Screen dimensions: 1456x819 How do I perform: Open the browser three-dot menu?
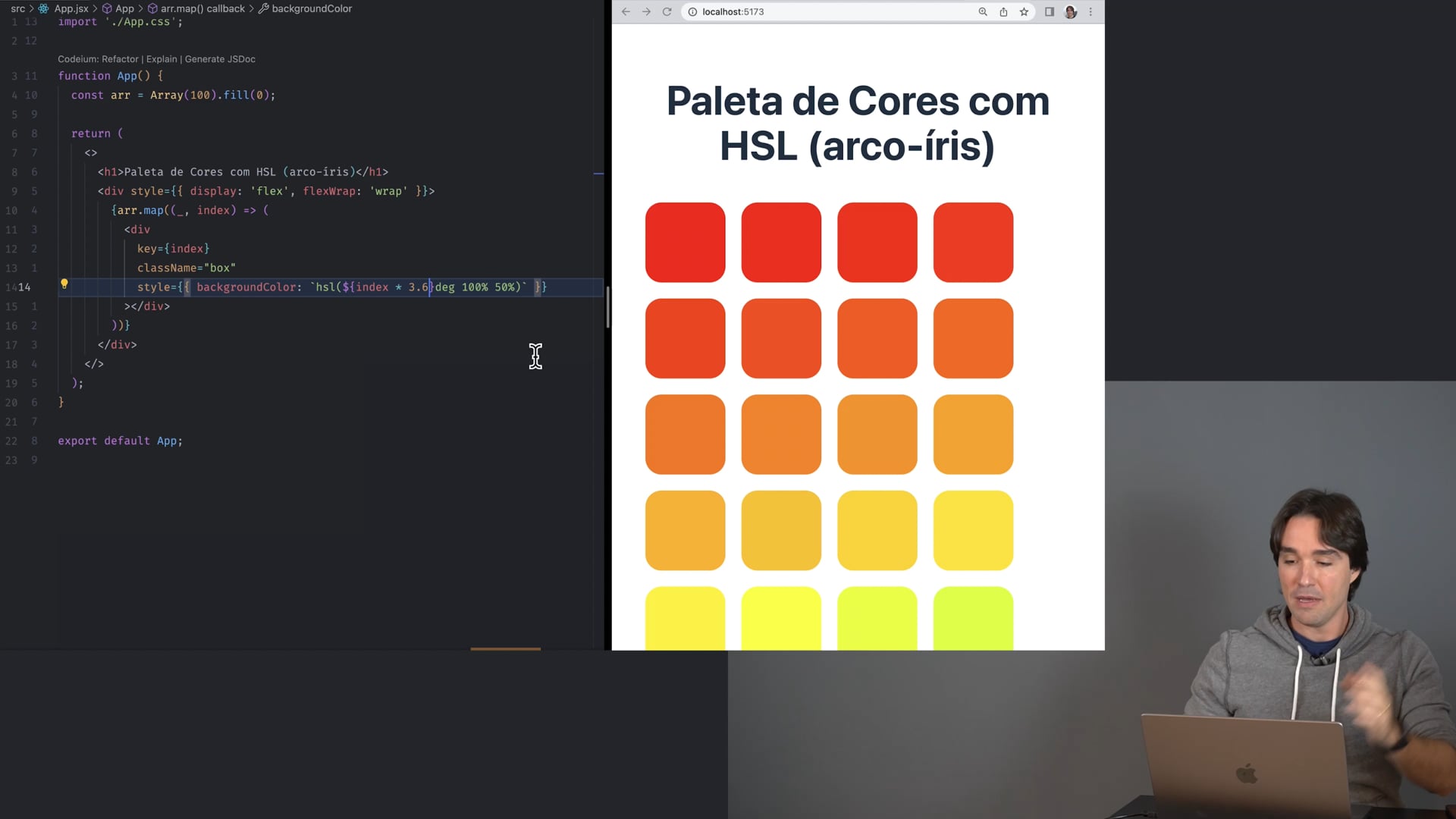point(1091,11)
